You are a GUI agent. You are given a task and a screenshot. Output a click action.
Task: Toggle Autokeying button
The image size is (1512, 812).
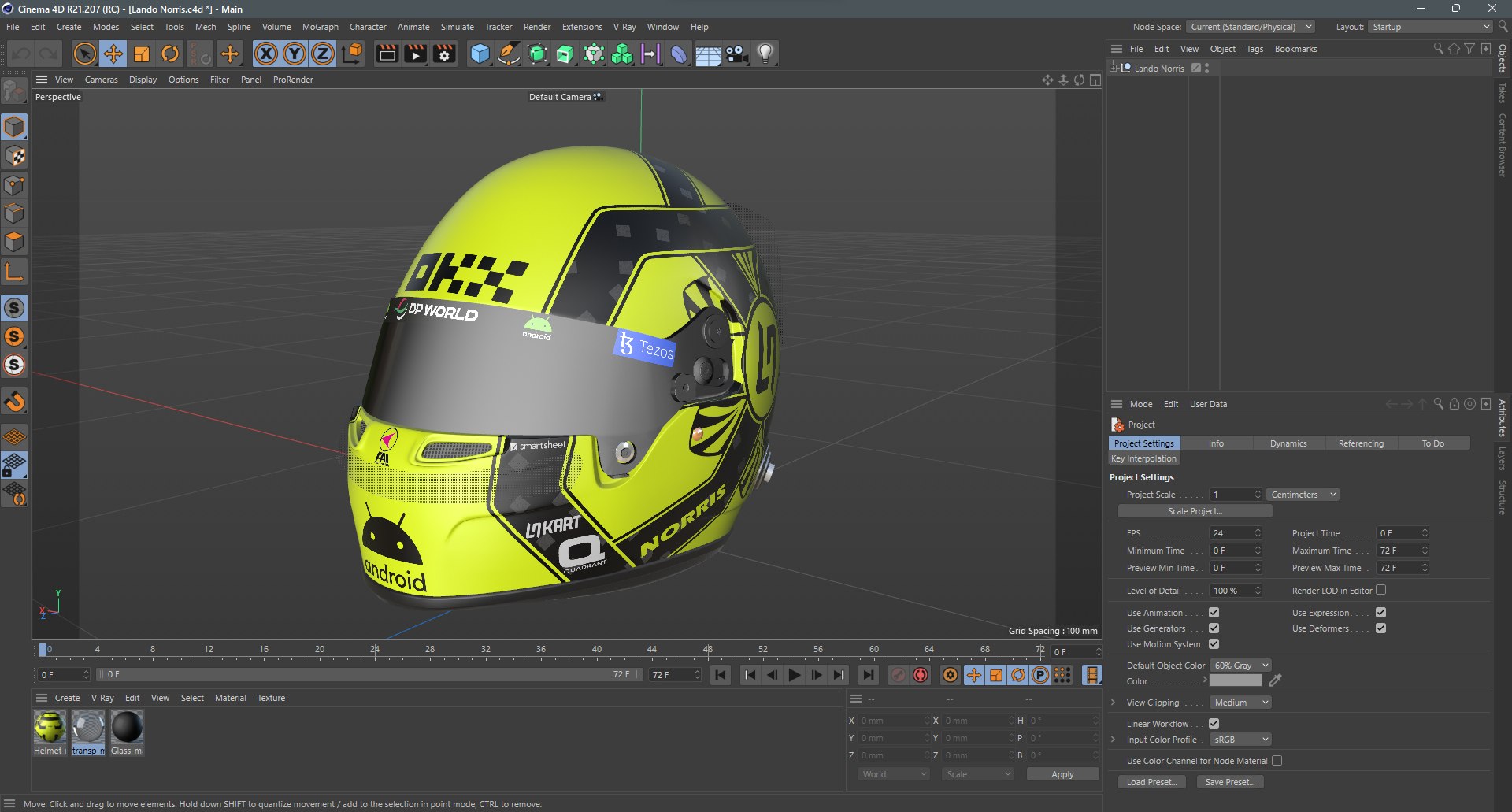click(x=921, y=675)
